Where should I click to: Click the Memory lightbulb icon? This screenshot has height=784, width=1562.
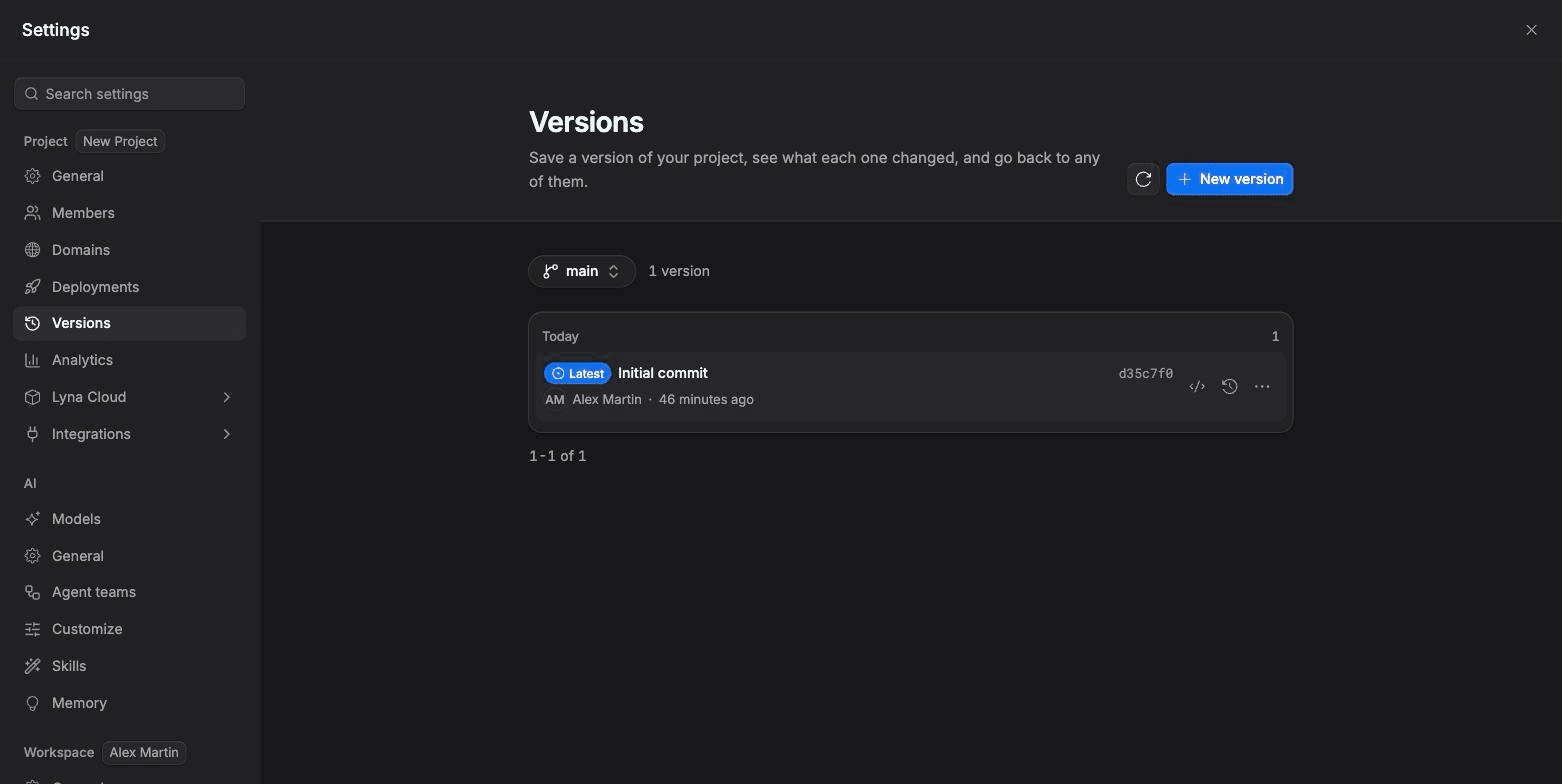click(x=32, y=703)
